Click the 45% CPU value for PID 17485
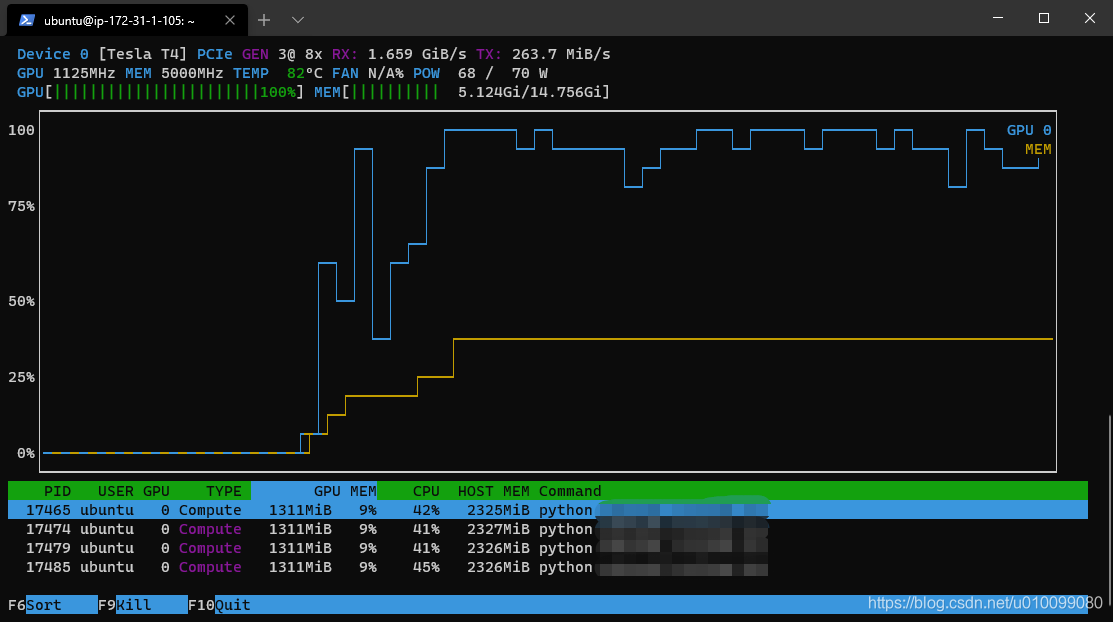The image size is (1113, 622). 426,567
